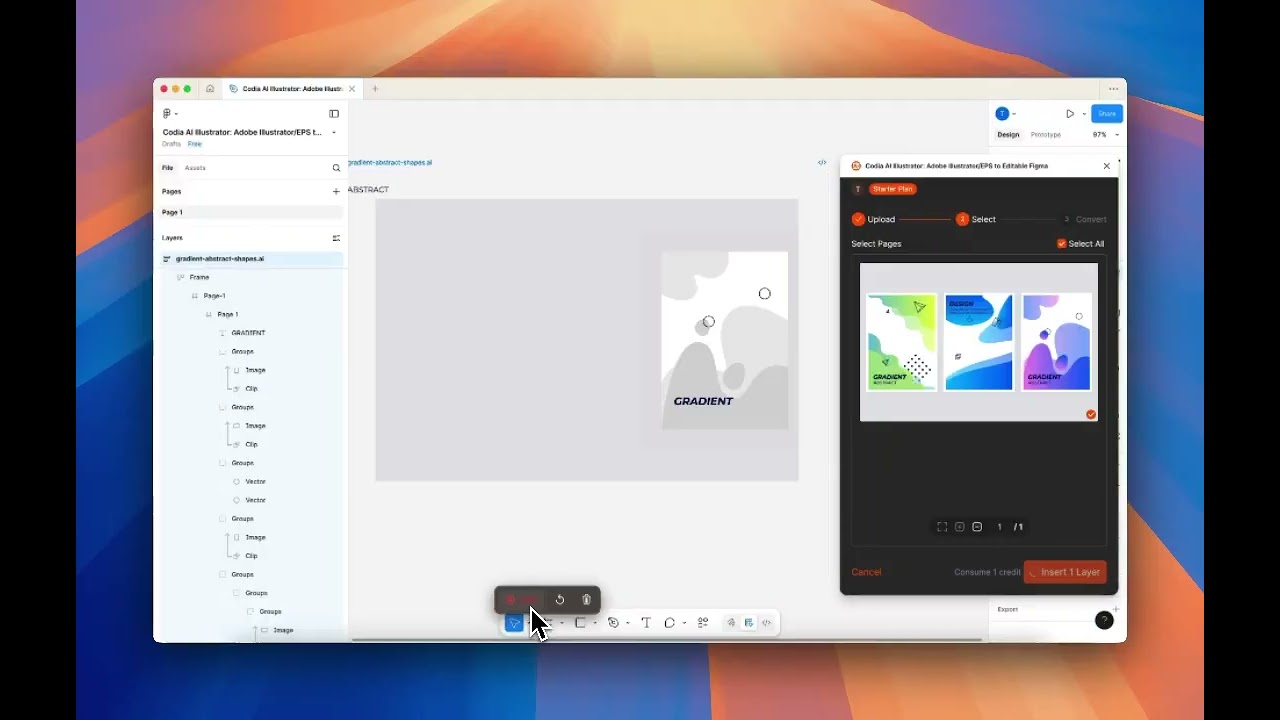The width and height of the screenshot is (1280, 720).
Task: Switch to Draw mode in toolbar
Action: pyautogui.click(x=731, y=623)
